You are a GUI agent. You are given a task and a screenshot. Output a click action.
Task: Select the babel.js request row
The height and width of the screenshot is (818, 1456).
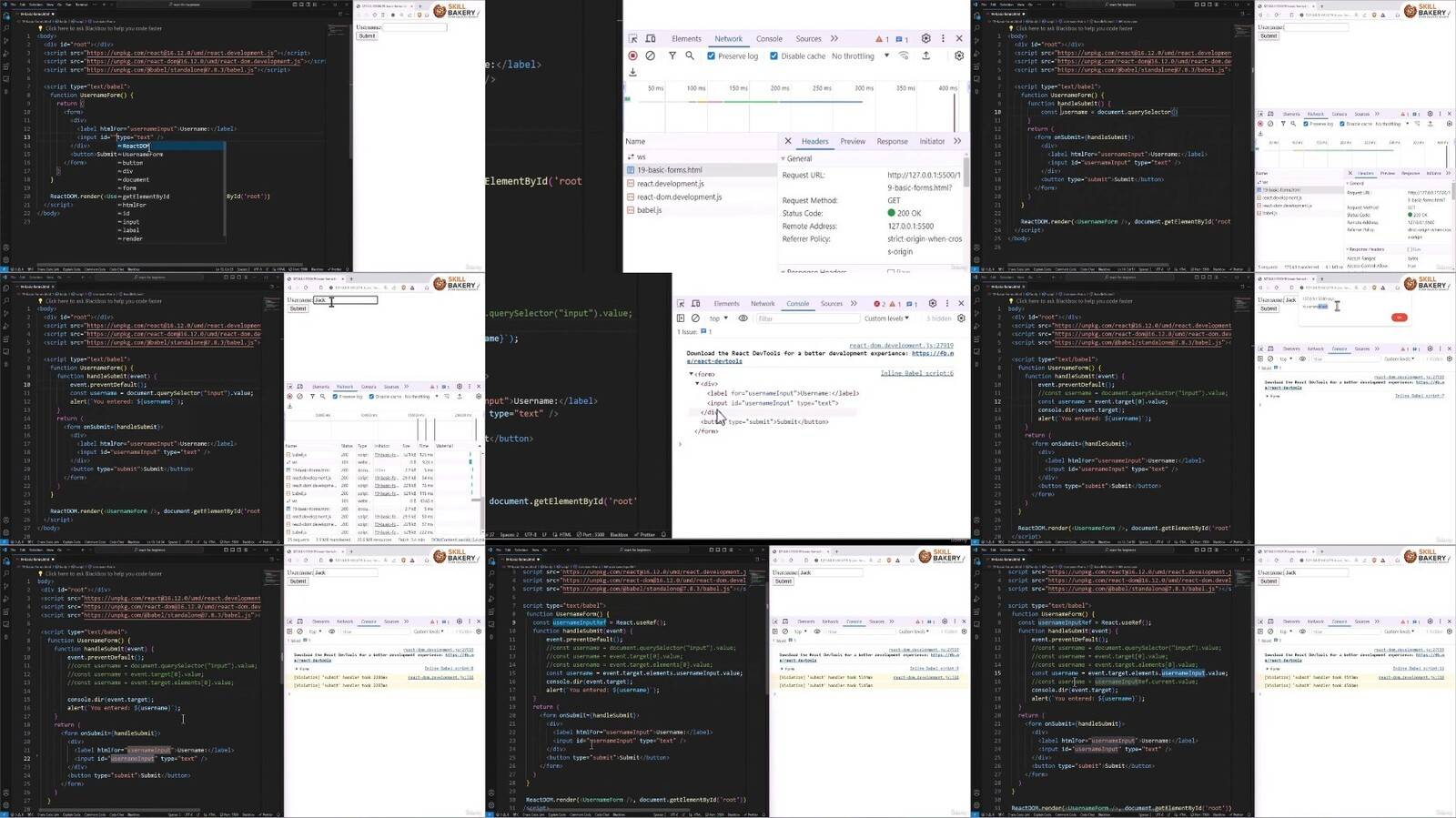(x=701, y=210)
